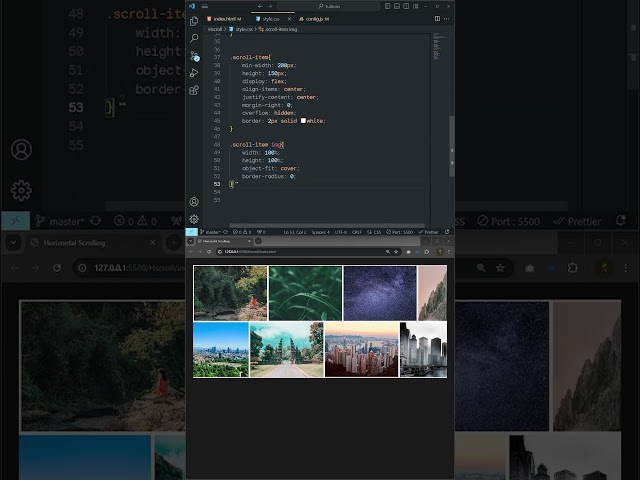Toggle the secondary side bar layout icon
Screen dimensions: 640x480
click(406, 6)
